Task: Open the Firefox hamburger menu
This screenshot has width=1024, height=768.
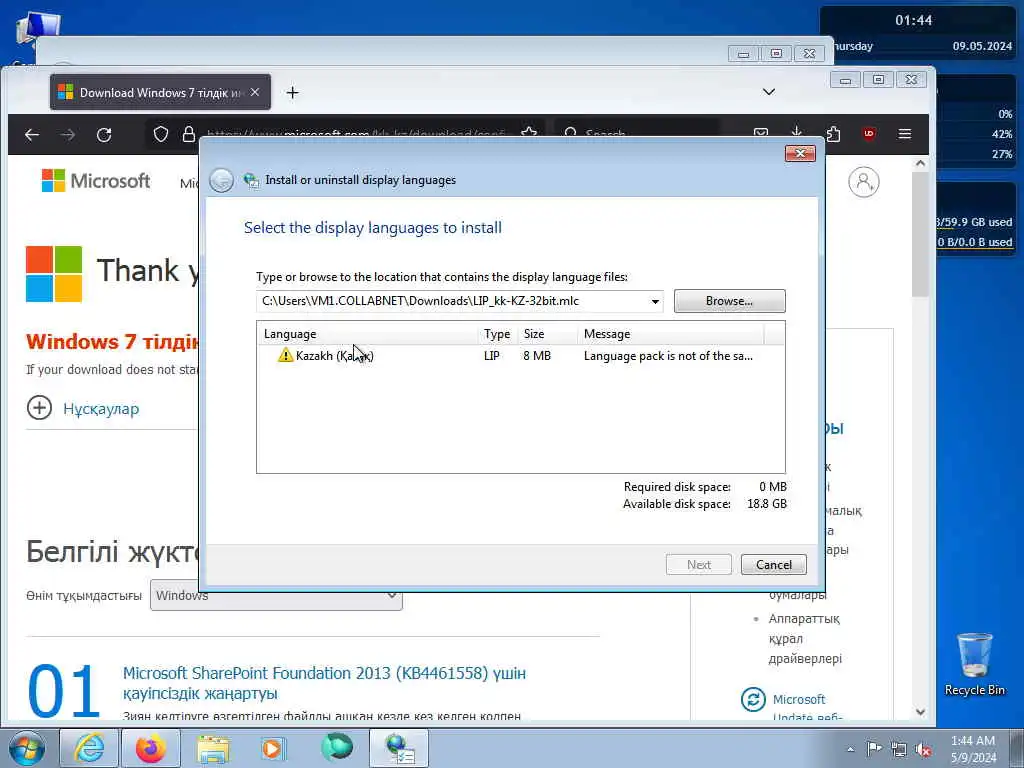Action: click(904, 134)
